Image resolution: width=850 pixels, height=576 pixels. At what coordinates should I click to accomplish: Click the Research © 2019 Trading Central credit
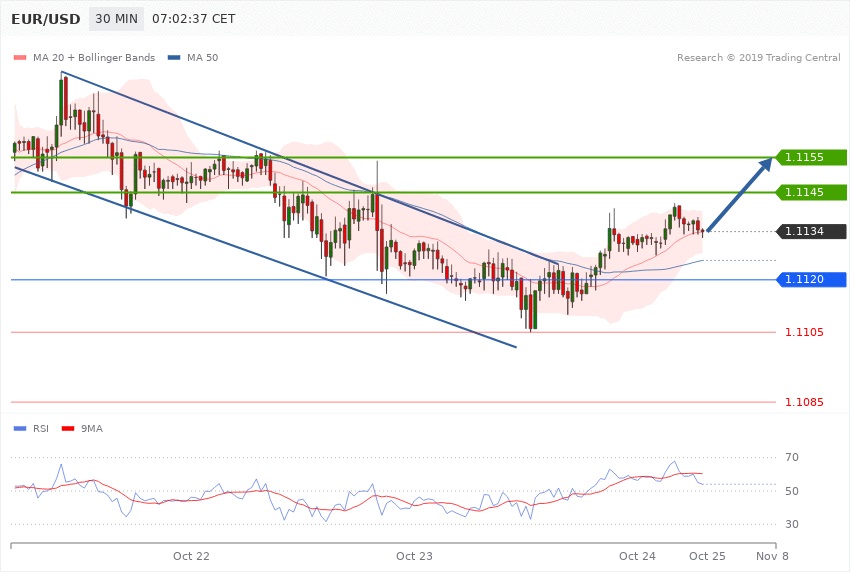coord(758,57)
